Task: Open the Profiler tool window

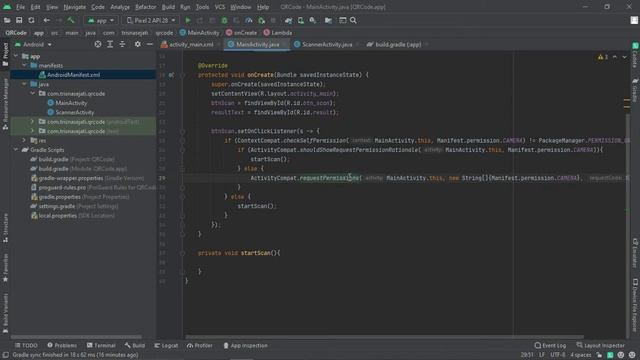Action: [200, 345]
